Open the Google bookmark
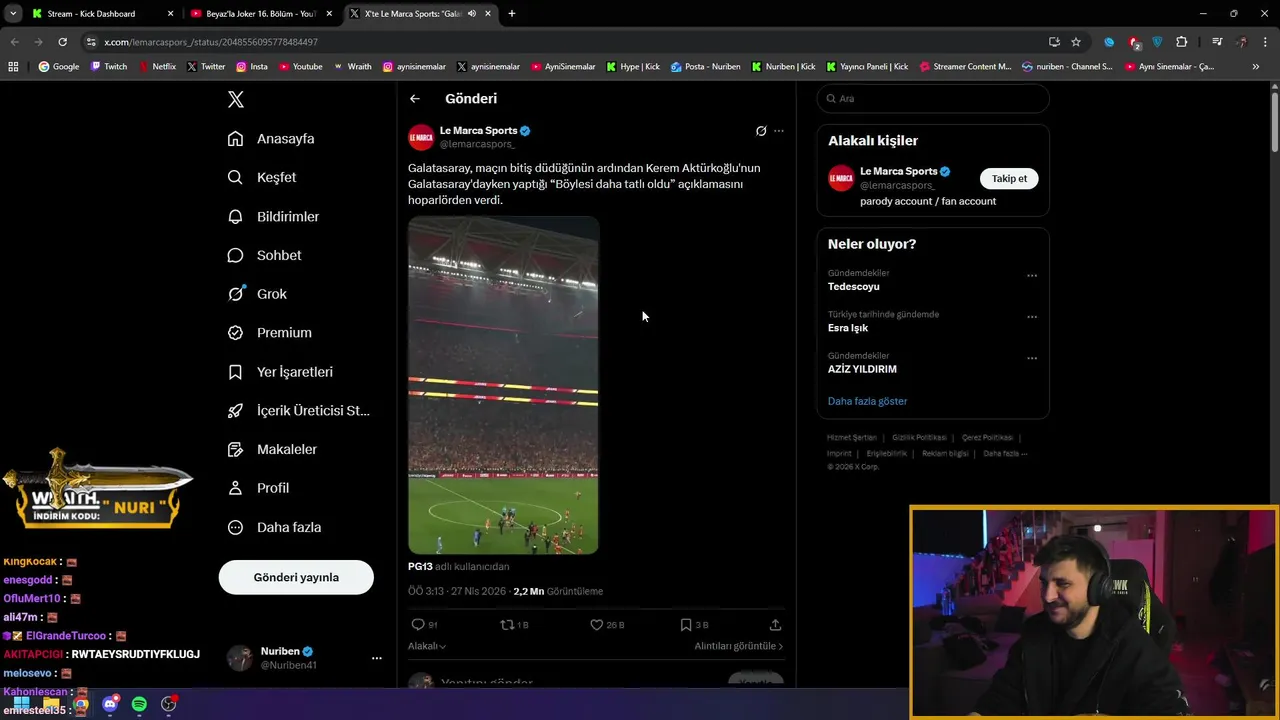1280x720 pixels. [x=59, y=67]
